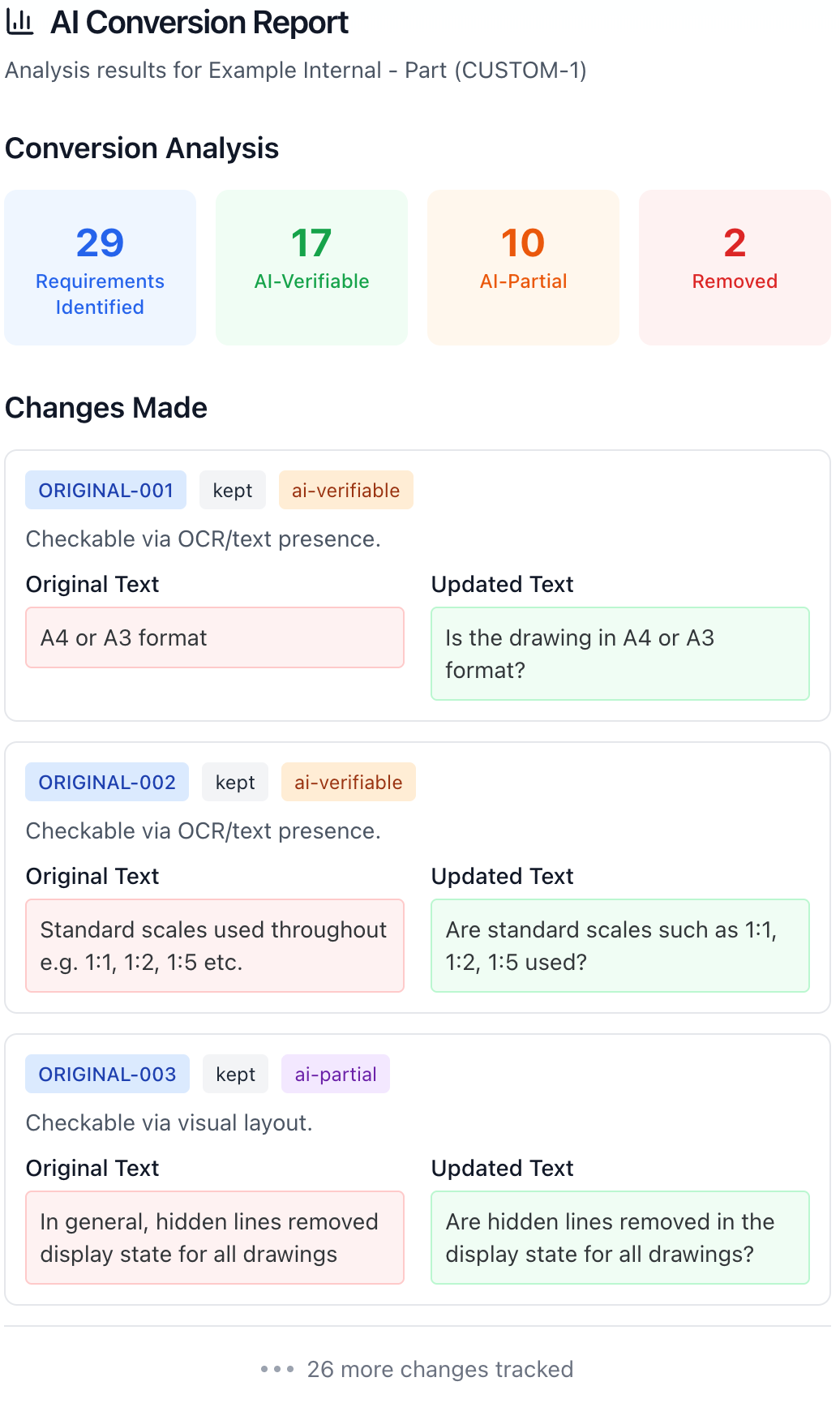Screen dimensions: 840x1416
Task: Select the Requirements Identified summary card
Action: coord(100,268)
